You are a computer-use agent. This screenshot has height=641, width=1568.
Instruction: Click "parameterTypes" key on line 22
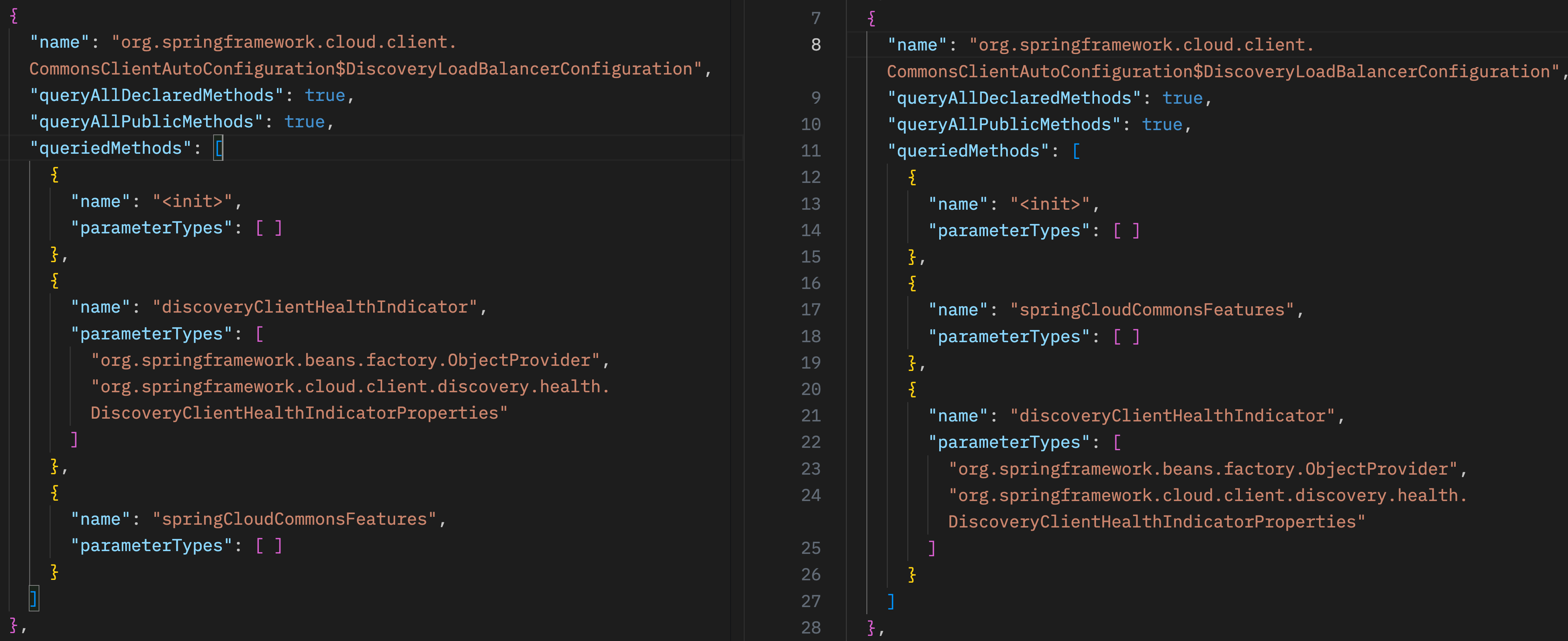[x=1009, y=442]
